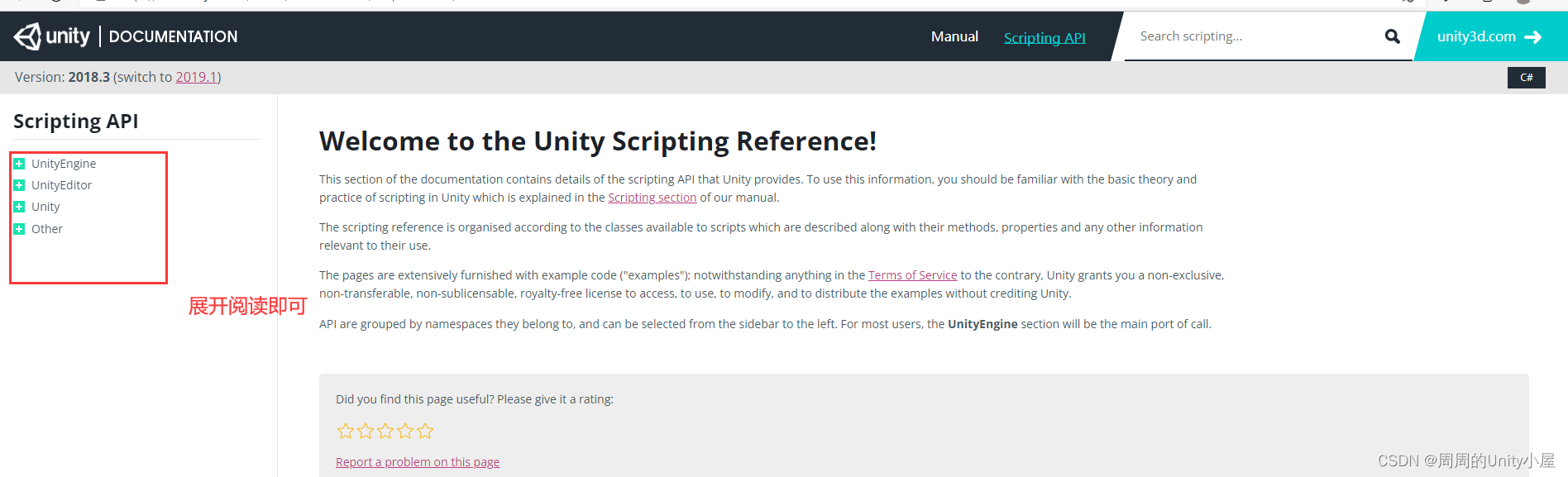Click Report a problem on this page
This screenshot has height=477, width=1568.
click(x=418, y=462)
